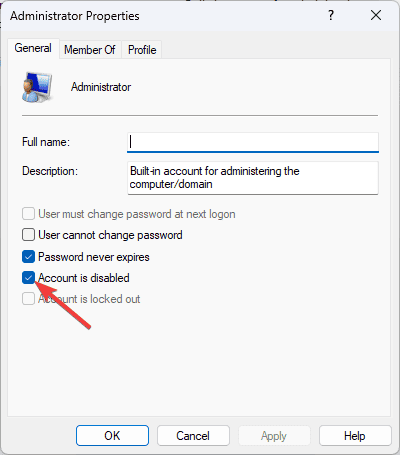
Task: Click the Administrator Properties title bar
Action: coord(167,16)
